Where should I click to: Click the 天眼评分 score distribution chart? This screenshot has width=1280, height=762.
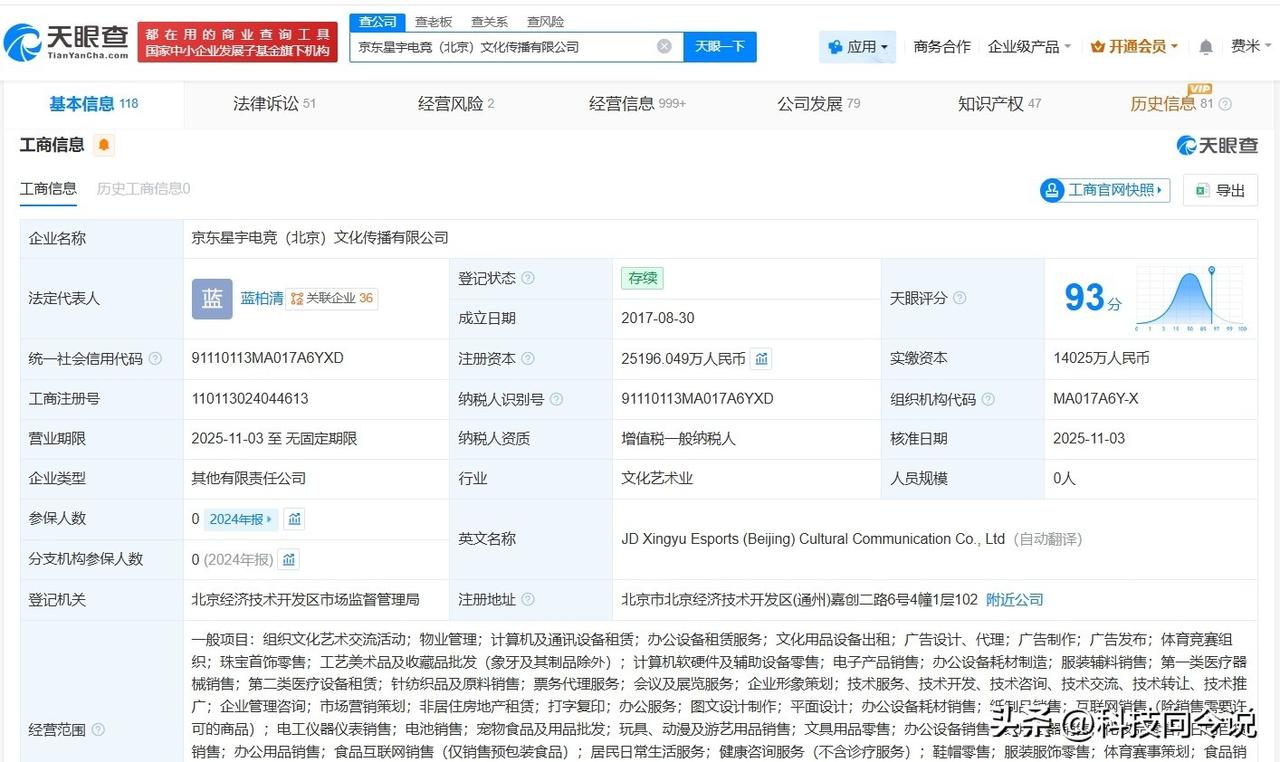(1191, 299)
